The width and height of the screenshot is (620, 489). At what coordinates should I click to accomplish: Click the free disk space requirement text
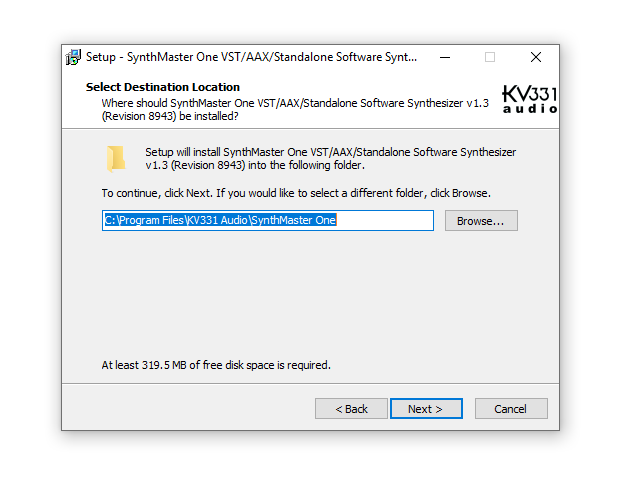click(216, 365)
